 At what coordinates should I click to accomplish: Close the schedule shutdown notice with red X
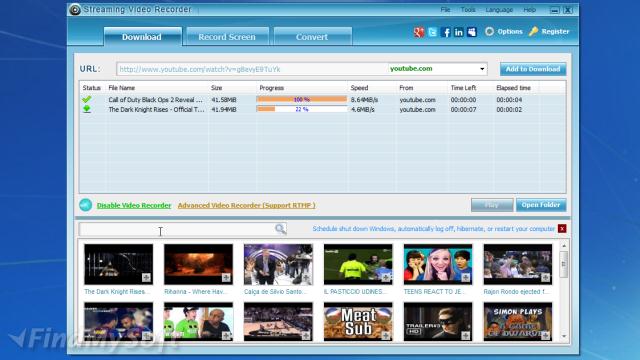562,229
